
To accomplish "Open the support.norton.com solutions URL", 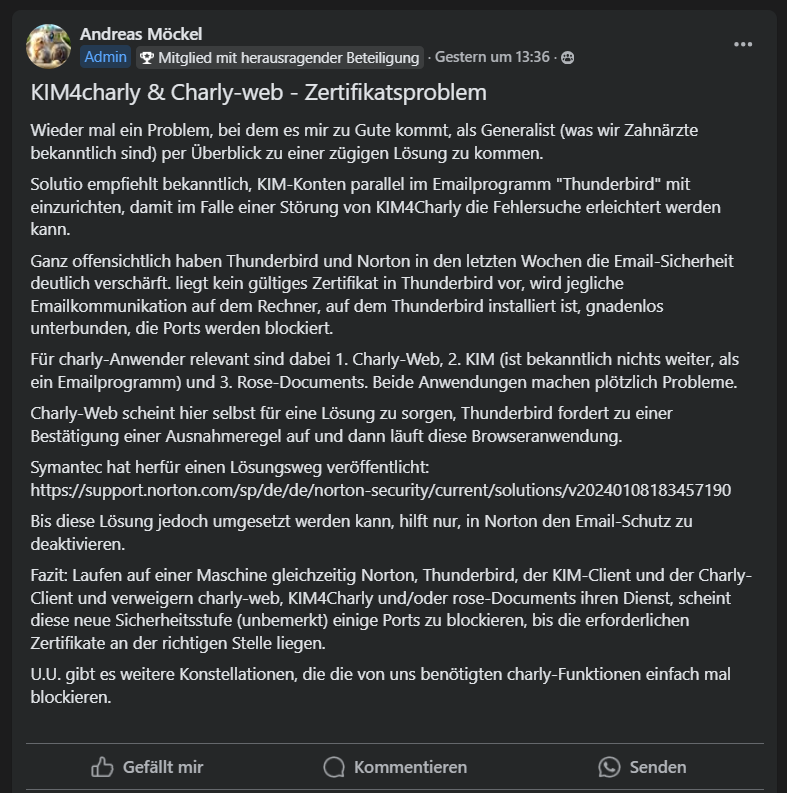I will click(x=381, y=490).
